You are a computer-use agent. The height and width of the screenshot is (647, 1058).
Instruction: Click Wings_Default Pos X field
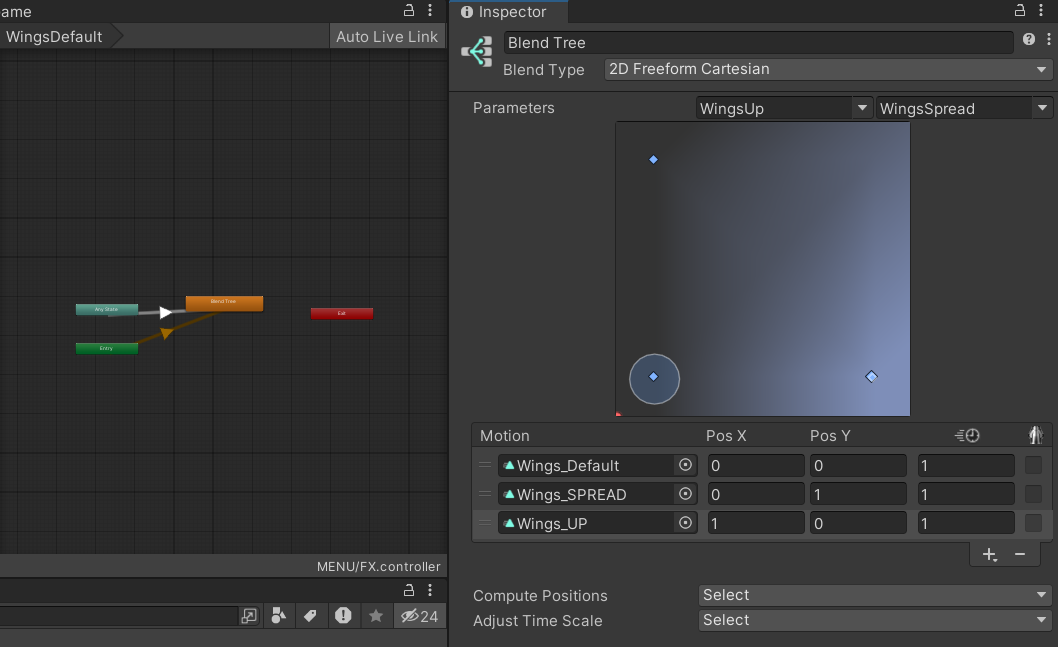point(756,466)
